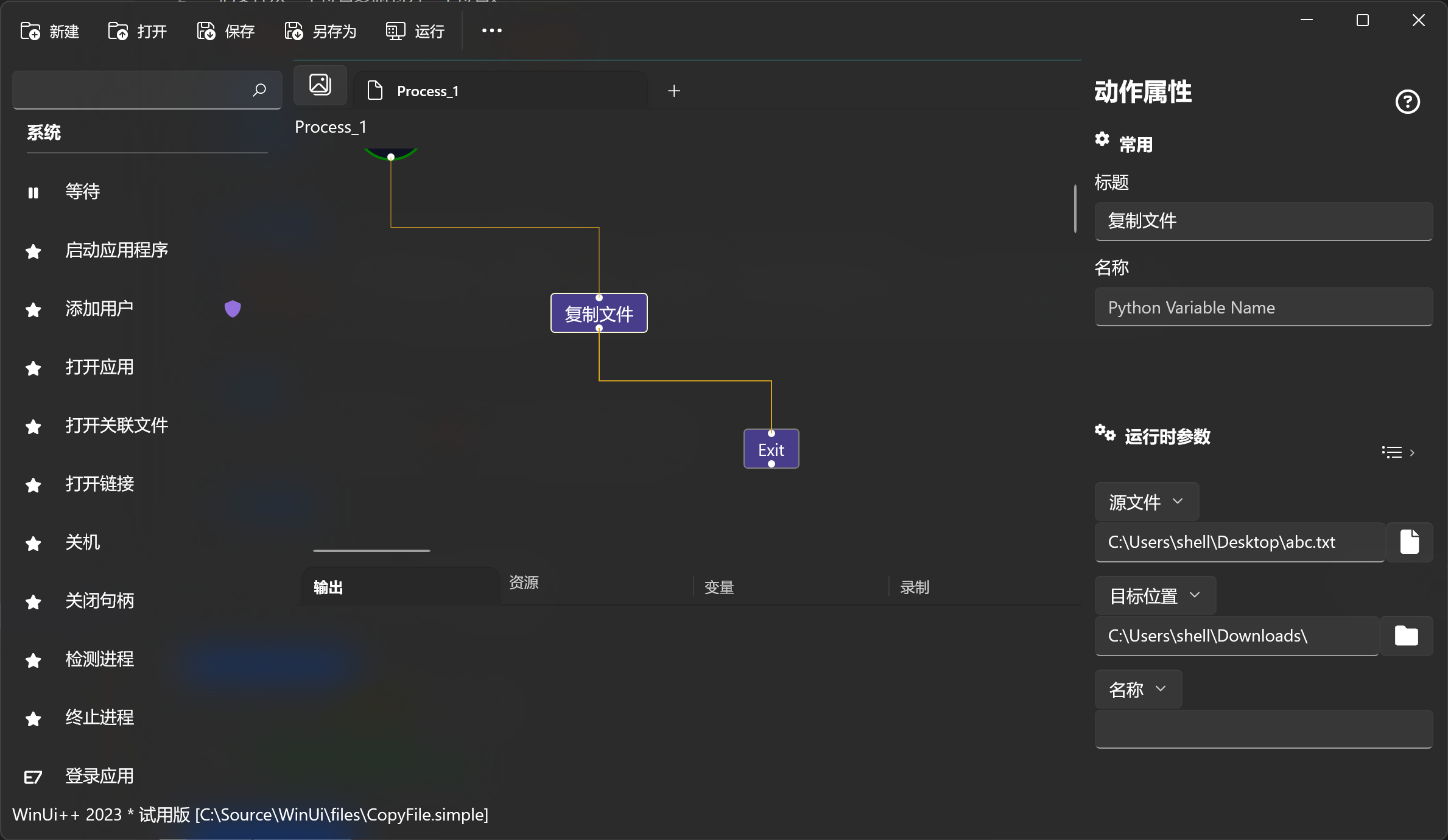Click the Open (打开) file toolbar icon

pyautogui.click(x=118, y=31)
